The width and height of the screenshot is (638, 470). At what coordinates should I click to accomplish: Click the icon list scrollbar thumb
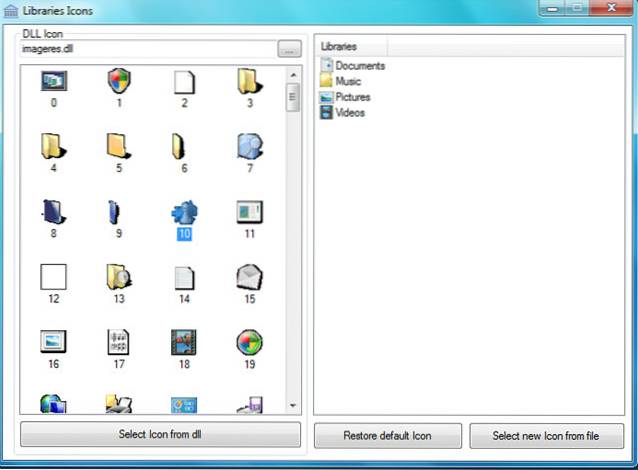pyautogui.click(x=293, y=97)
